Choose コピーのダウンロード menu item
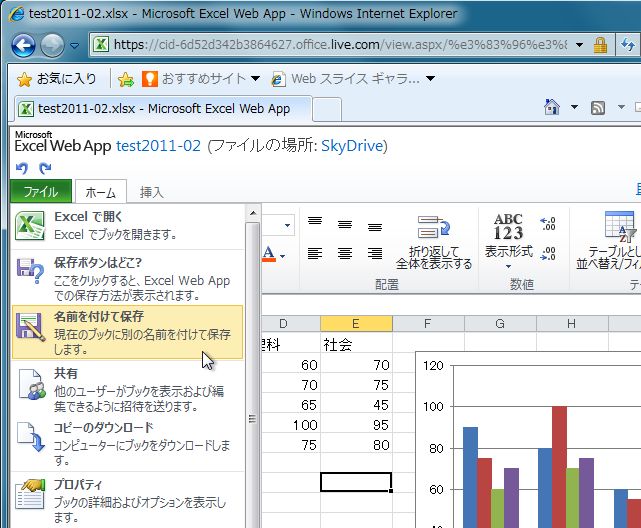The height and width of the screenshot is (528, 641). [127, 443]
